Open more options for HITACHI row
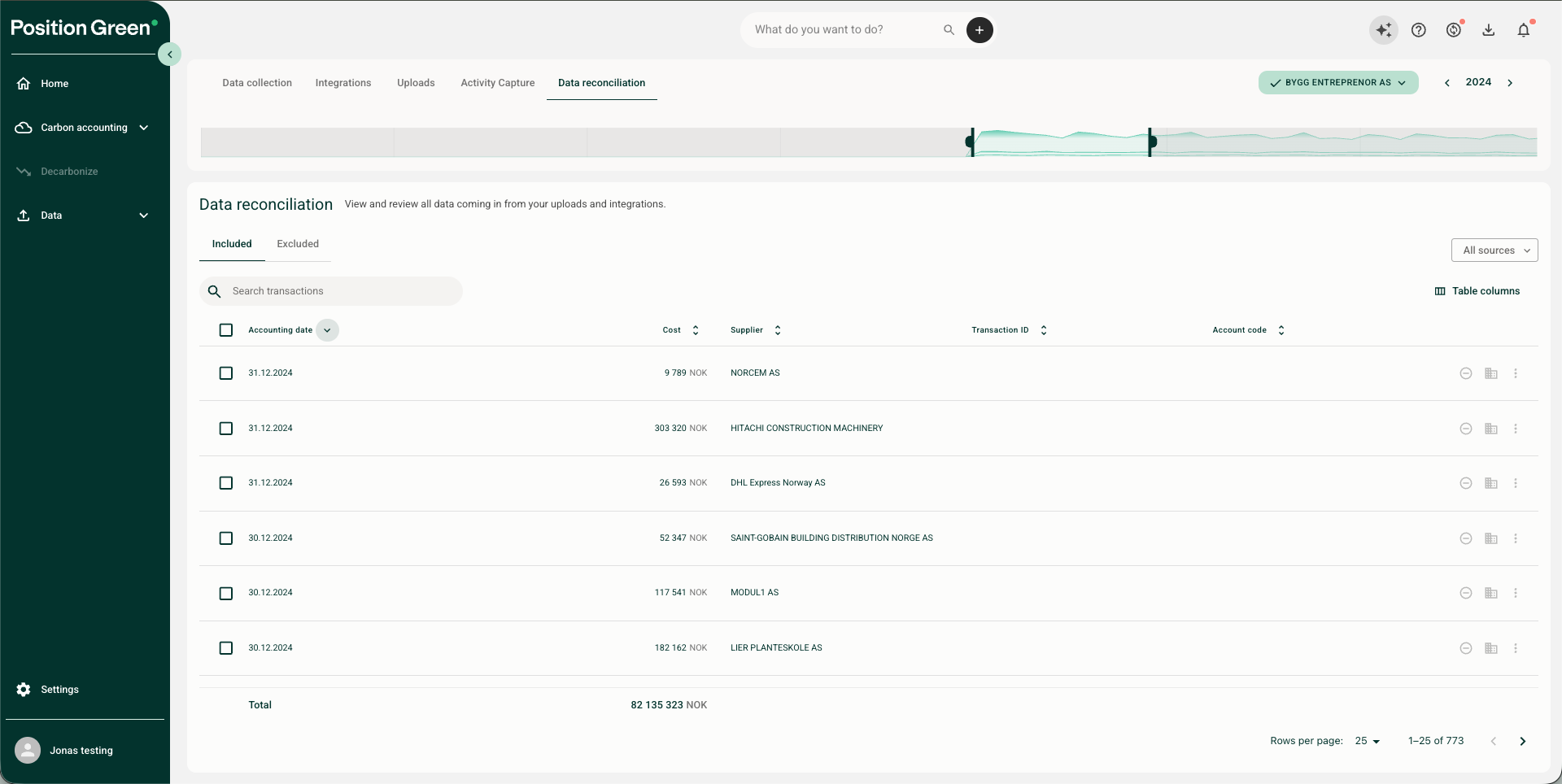The image size is (1562, 784). [x=1516, y=429]
